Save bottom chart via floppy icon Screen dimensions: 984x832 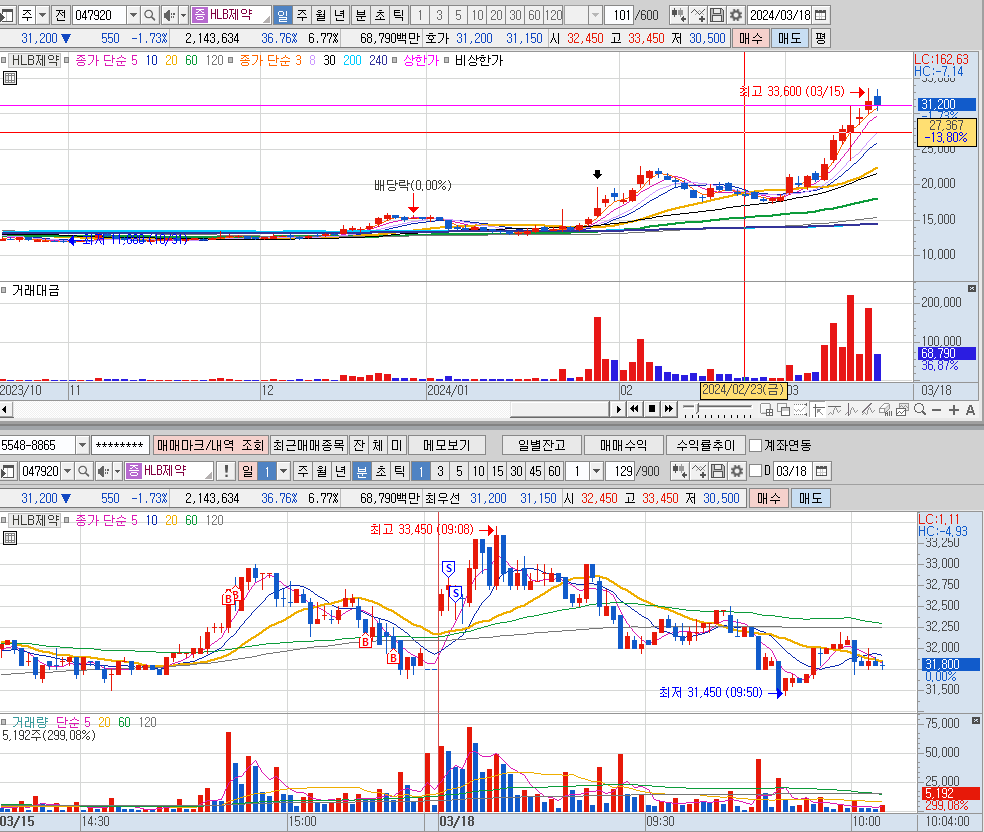point(718,471)
